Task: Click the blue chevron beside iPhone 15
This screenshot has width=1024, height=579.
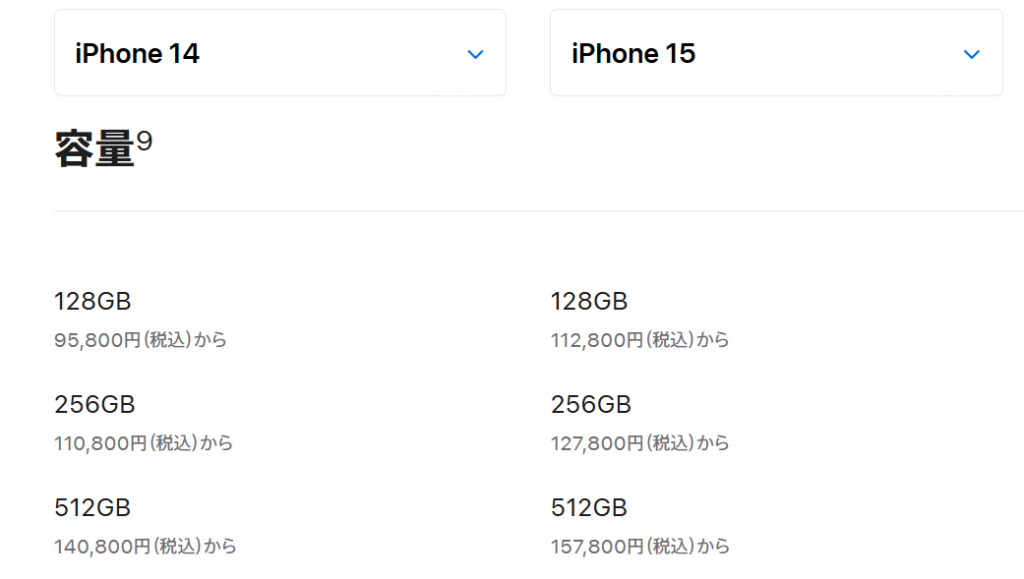Action: (x=972, y=54)
